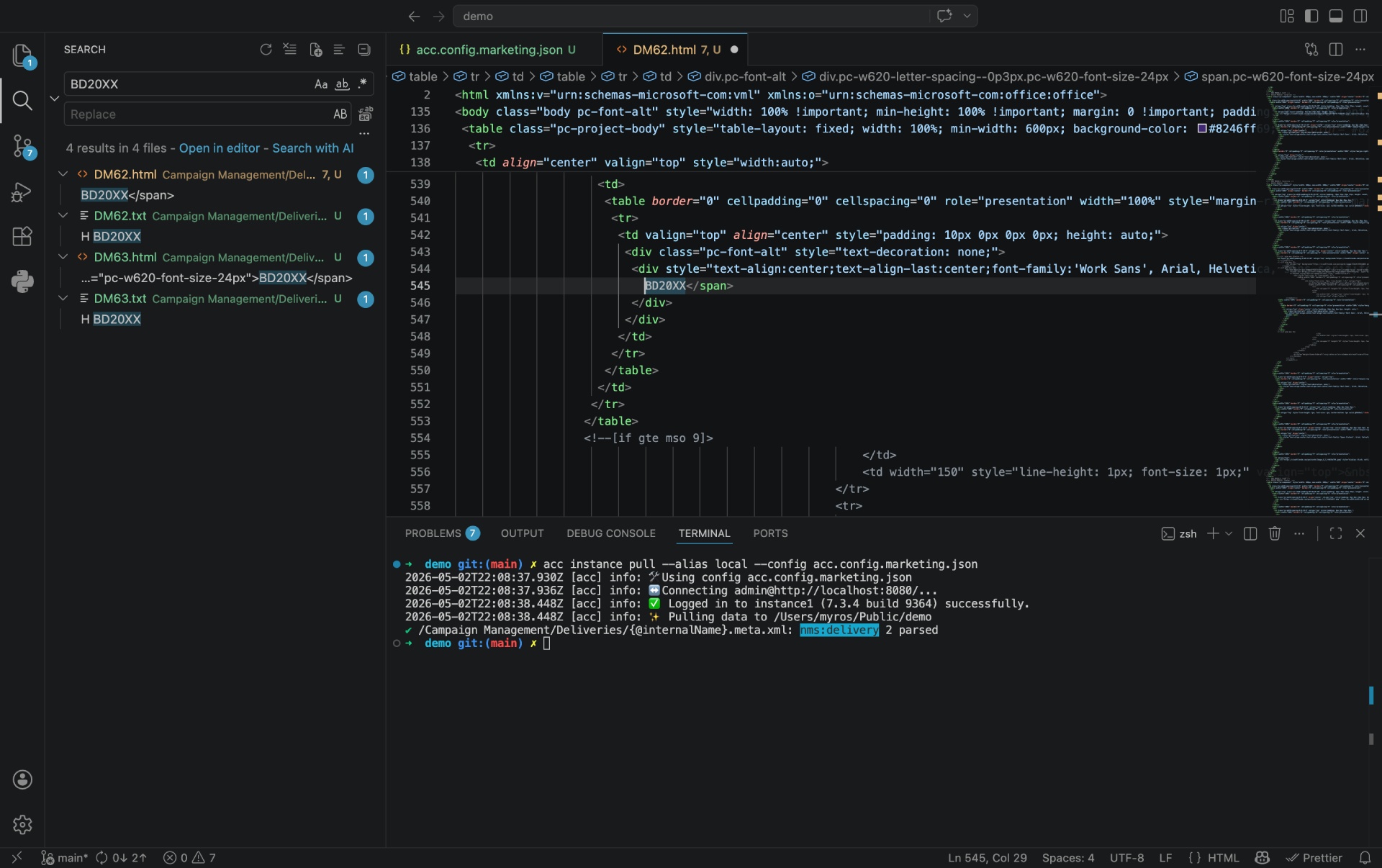Switch to the PROBLEMS panel tab
Image resolution: width=1382 pixels, height=868 pixels.
click(442, 533)
